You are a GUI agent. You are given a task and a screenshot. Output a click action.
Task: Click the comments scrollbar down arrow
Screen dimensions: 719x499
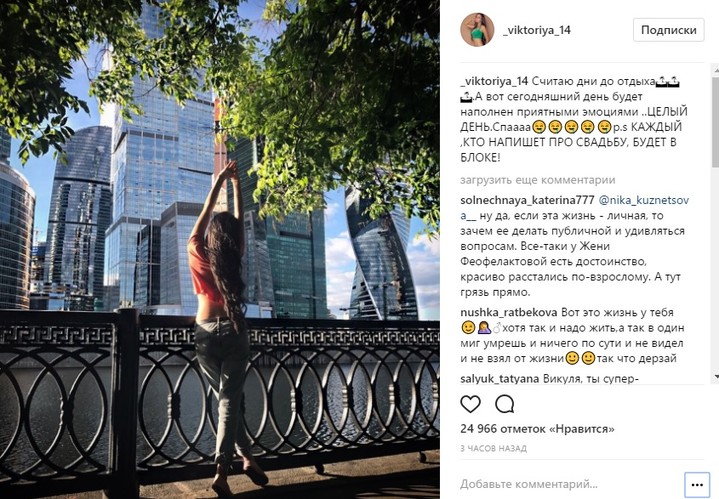coord(715,377)
